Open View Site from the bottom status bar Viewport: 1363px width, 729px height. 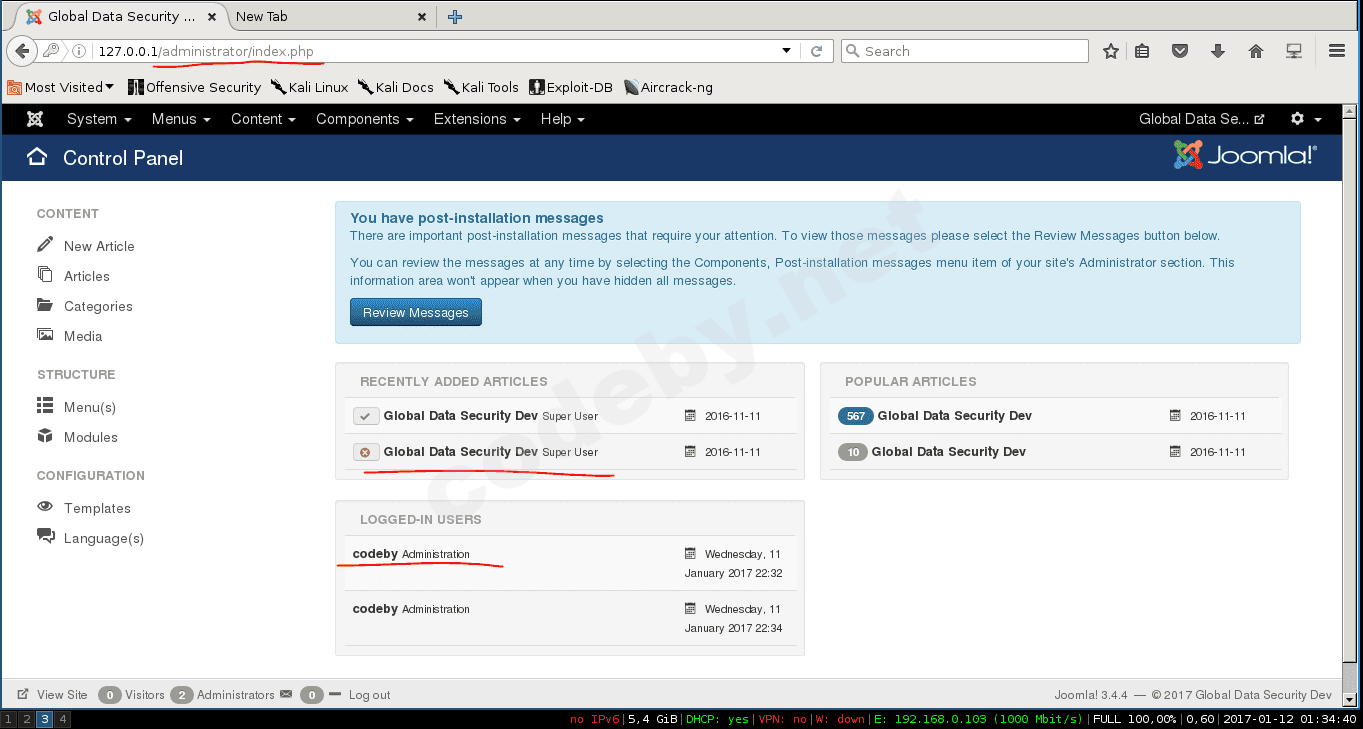(x=53, y=695)
